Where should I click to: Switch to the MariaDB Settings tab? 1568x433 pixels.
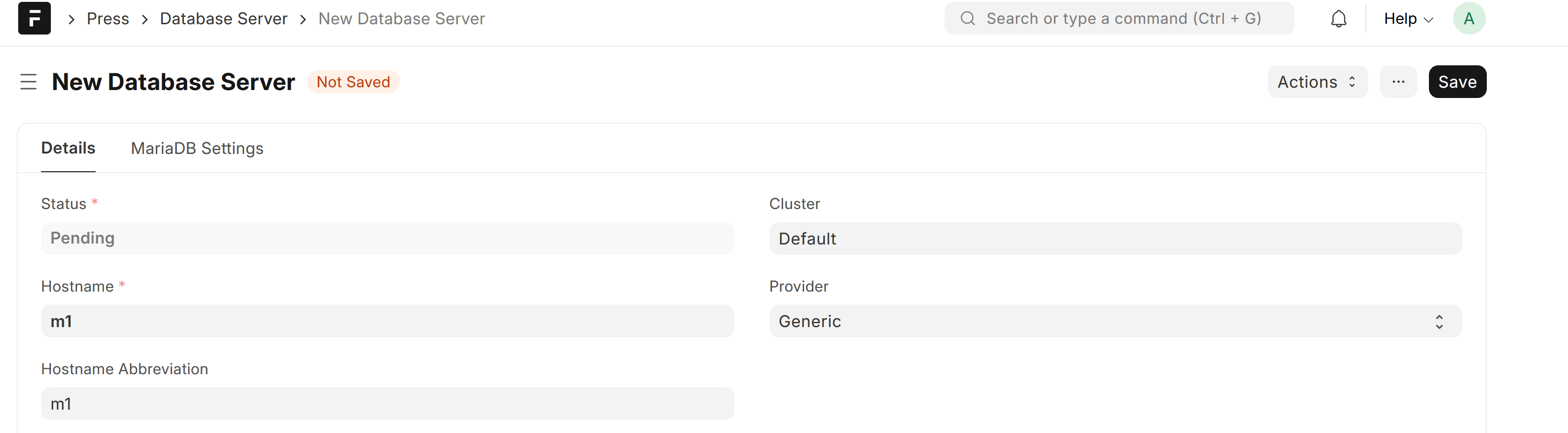coord(197,148)
